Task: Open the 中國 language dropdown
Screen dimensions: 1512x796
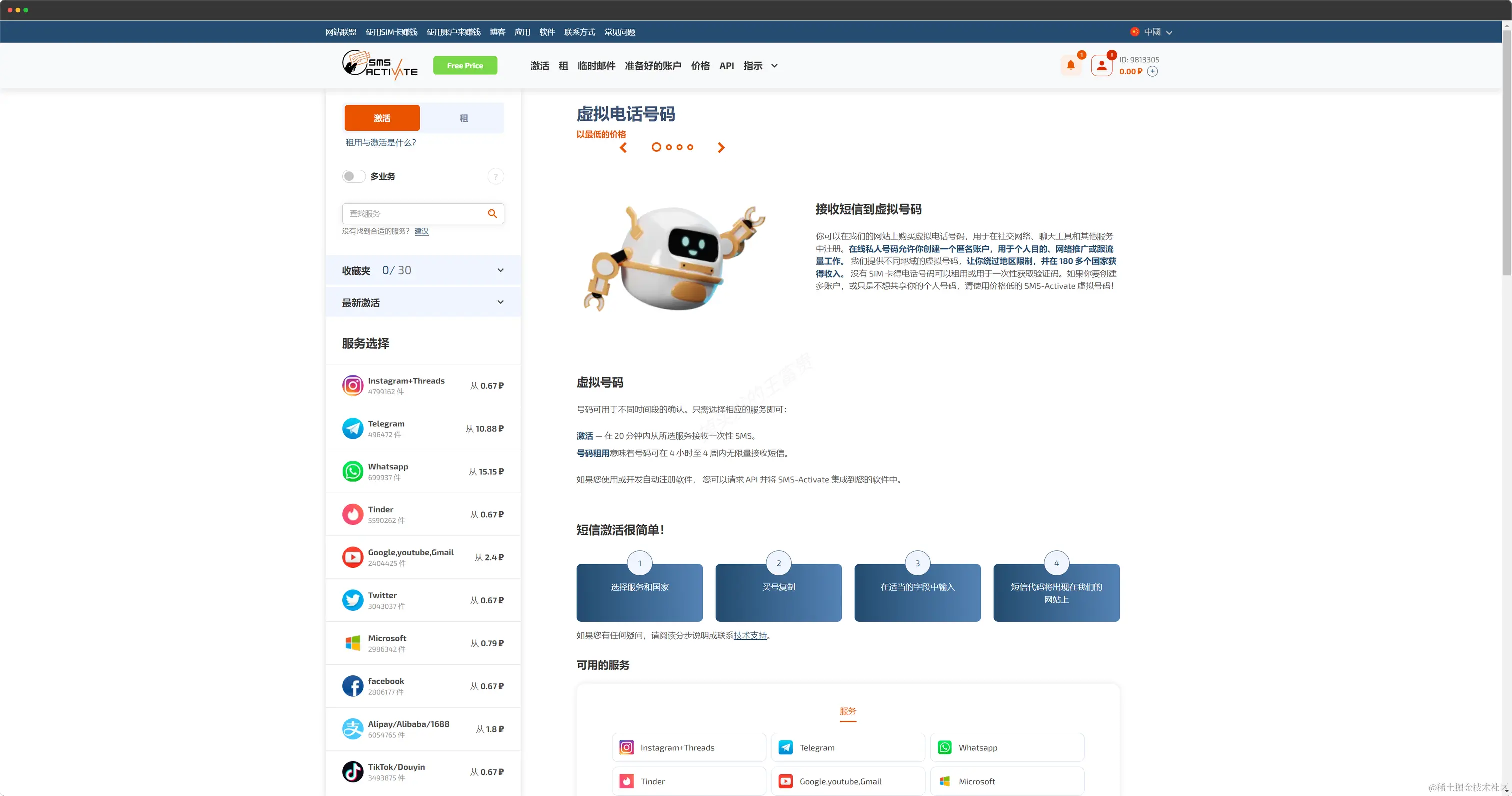Action: tap(1151, 32)
